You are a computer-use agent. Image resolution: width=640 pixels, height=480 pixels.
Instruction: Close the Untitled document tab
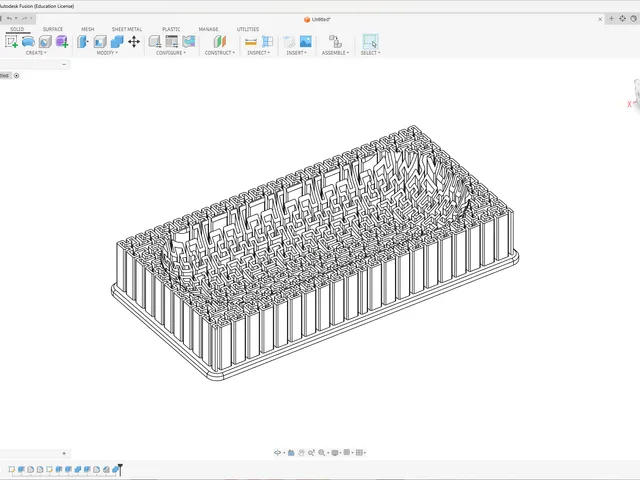(x=600, y=19)
